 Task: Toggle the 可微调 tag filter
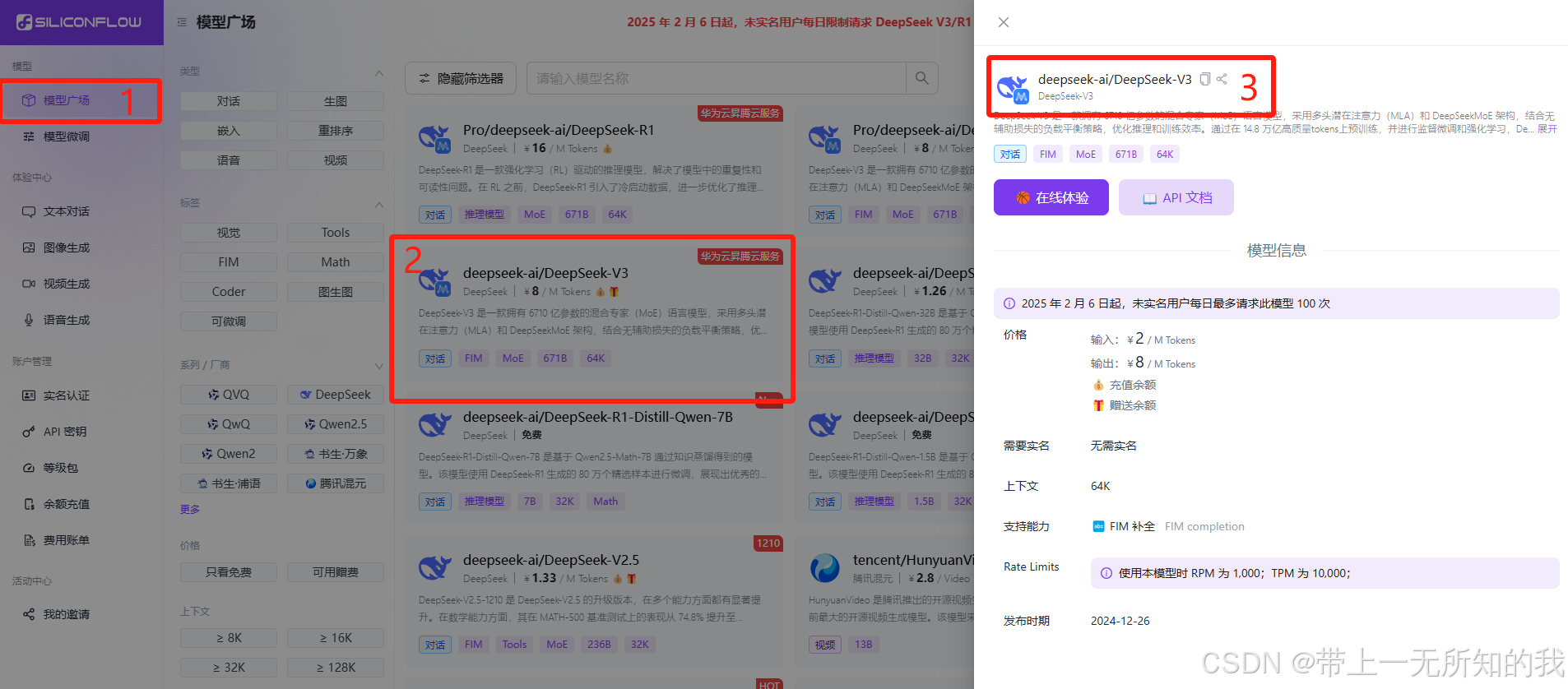click(x=229, y=321)
